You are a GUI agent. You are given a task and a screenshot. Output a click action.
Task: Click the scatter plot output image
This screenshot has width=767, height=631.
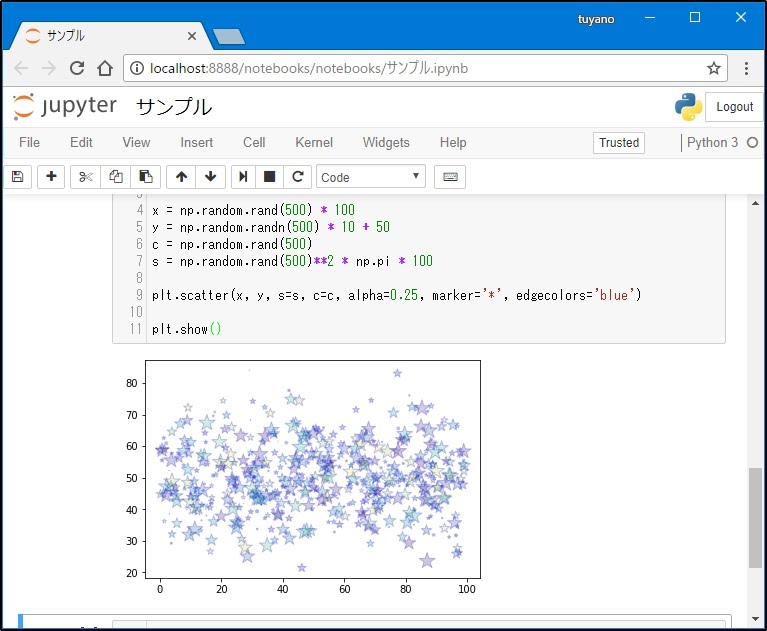(x=301, y=477)
